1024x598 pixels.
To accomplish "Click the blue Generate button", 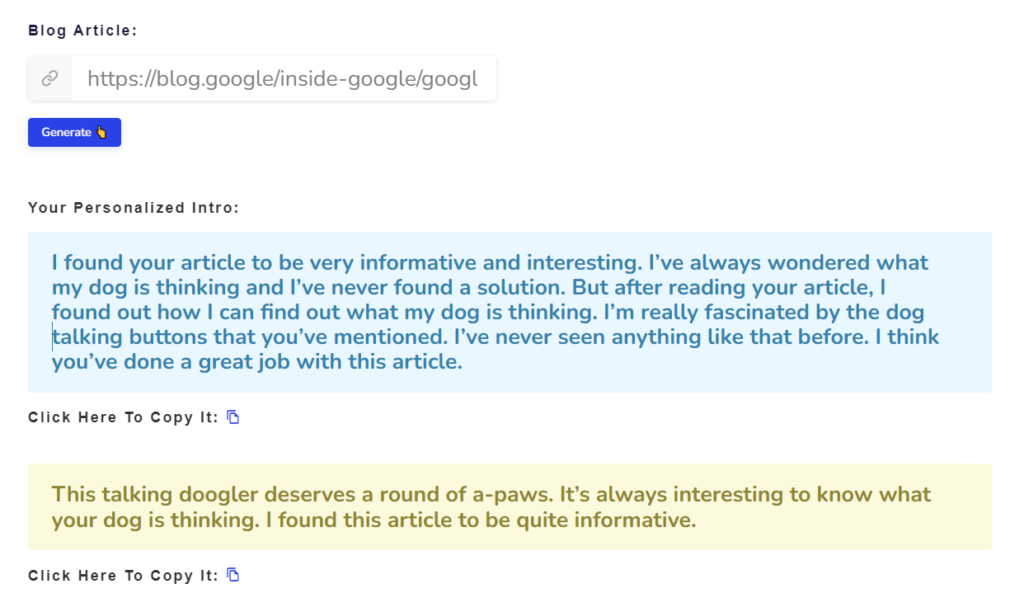I will point(74,133).
